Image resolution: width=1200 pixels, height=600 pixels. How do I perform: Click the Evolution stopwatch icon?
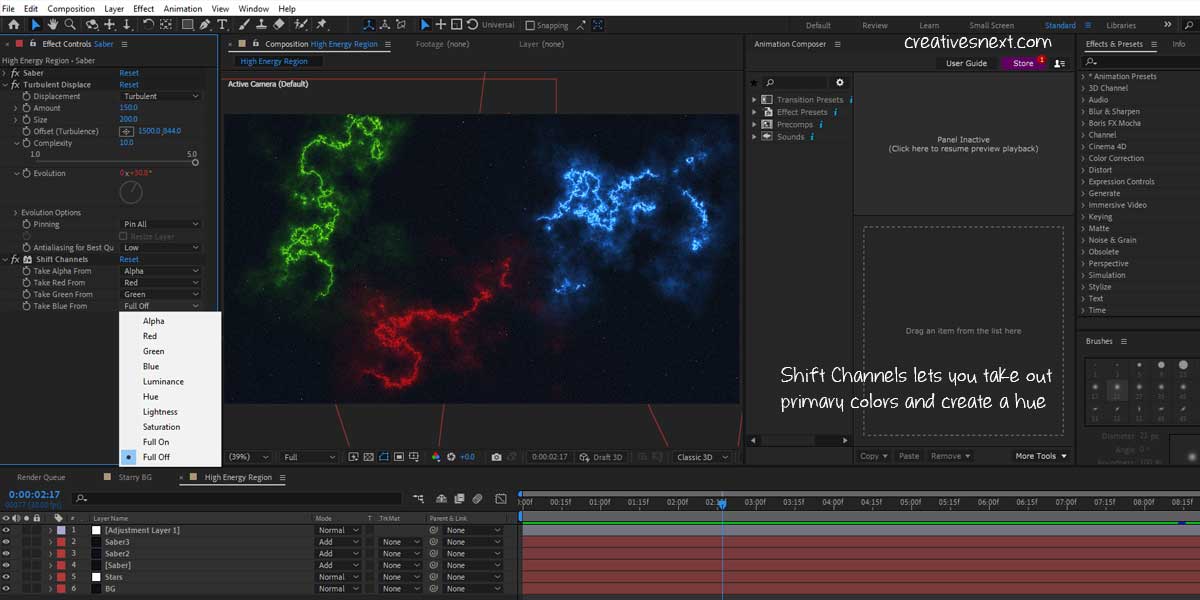(x=26, y=173)
